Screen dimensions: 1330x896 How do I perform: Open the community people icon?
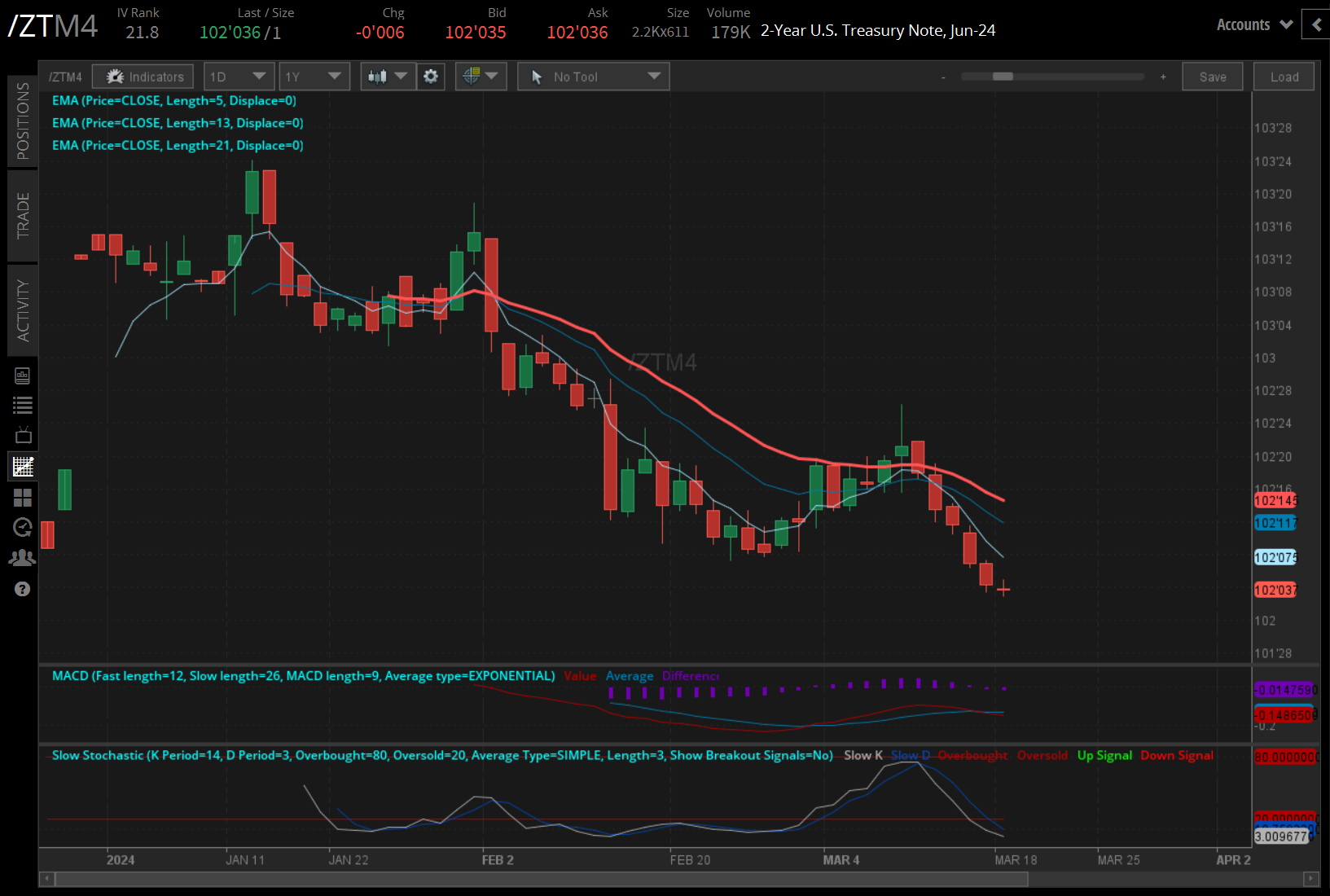coord(23,557)
